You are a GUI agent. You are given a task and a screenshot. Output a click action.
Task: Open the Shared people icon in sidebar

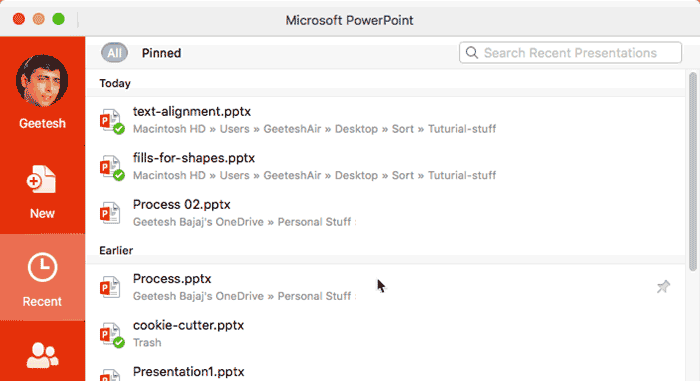(42, 355)
